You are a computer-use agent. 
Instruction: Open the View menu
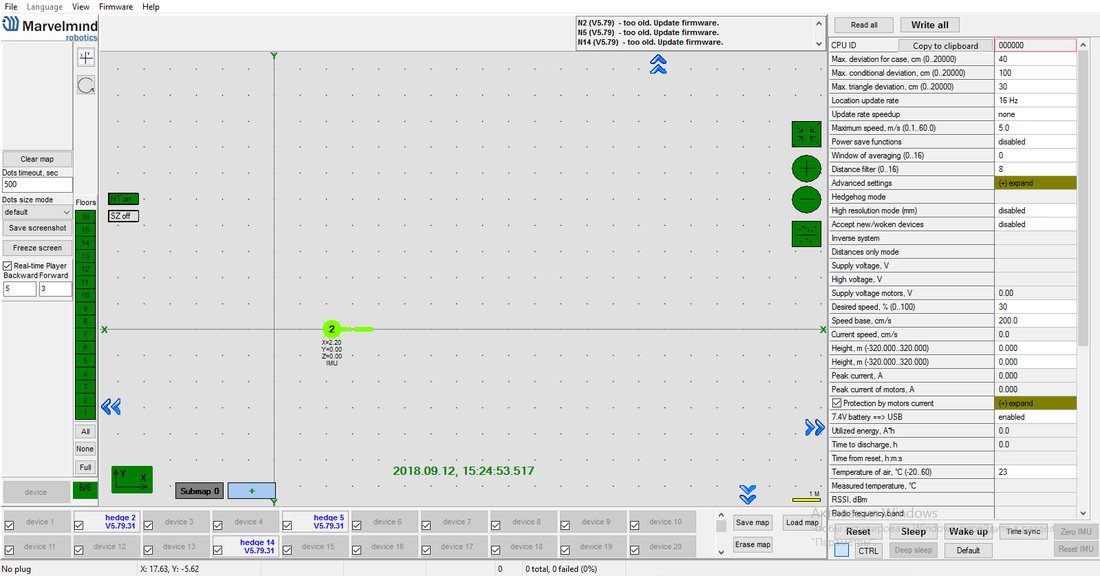pos(81,6)
